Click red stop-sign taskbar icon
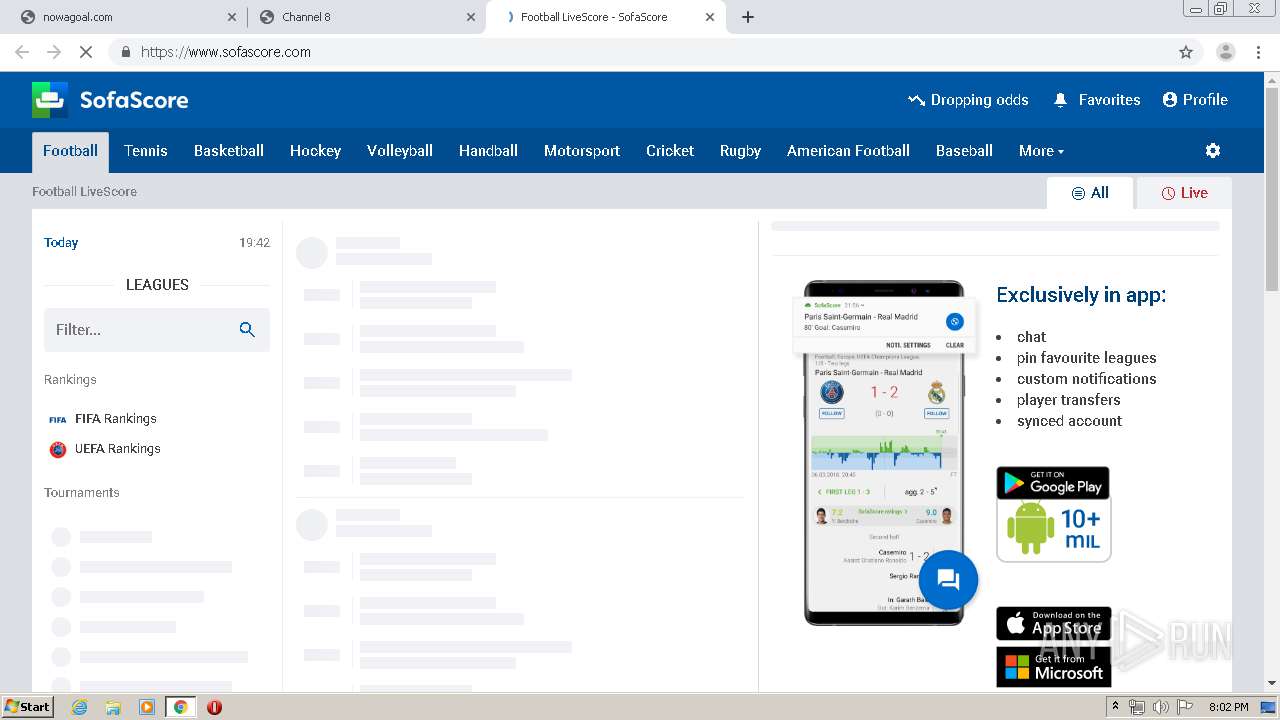Screen dimensions: 1280x720 [x=214, y=707]
